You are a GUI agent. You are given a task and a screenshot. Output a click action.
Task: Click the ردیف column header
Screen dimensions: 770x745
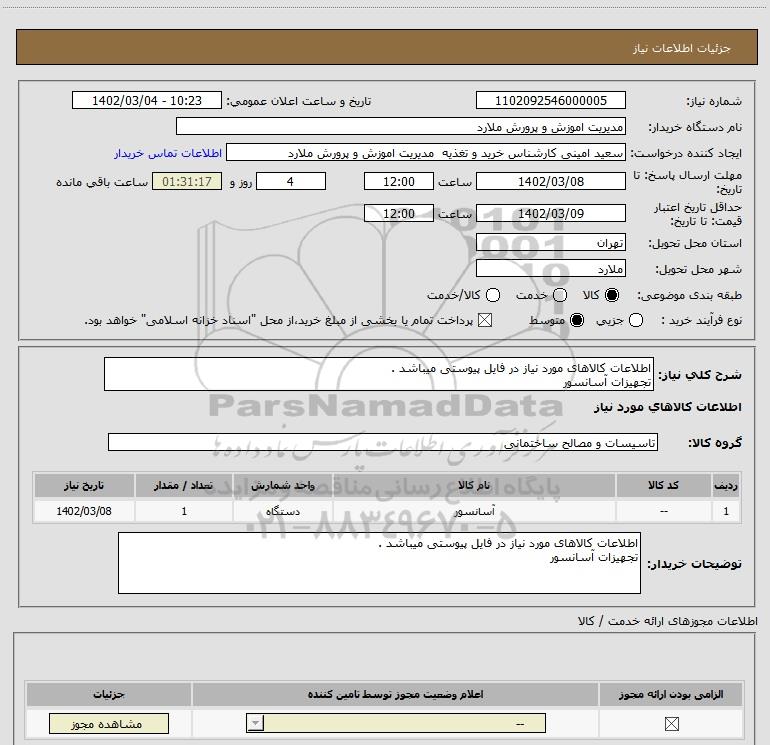pyautogui.click(x=726, y=485)
